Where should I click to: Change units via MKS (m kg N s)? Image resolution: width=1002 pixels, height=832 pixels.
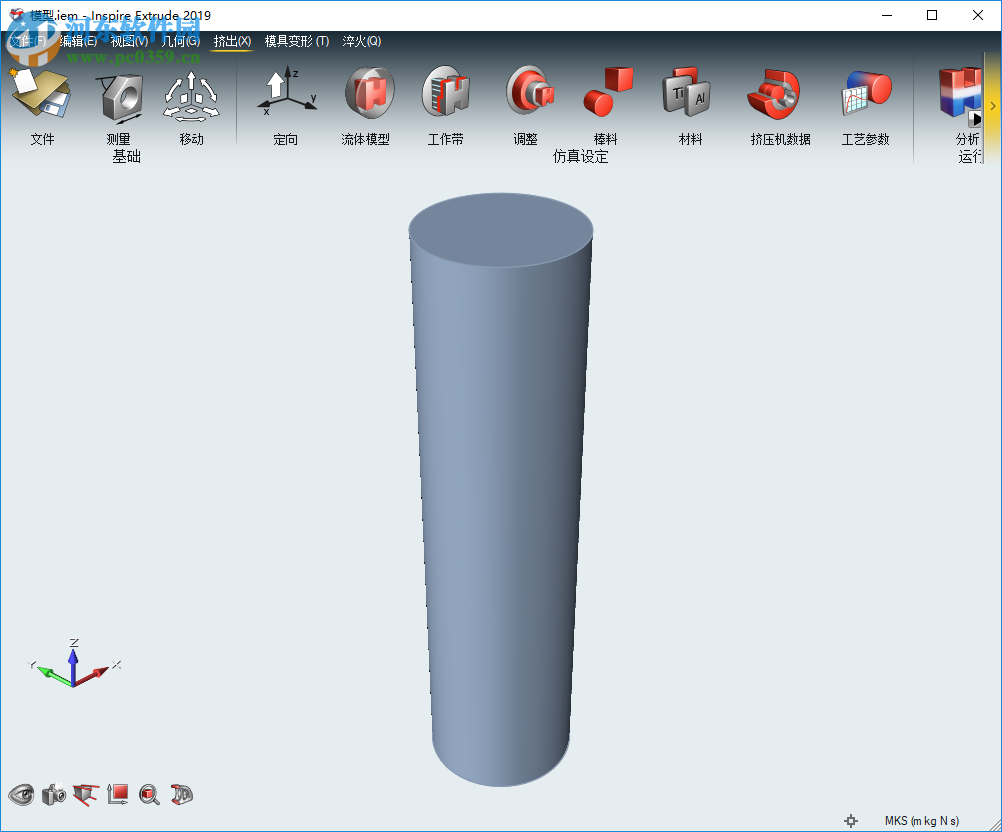coord(922,818)
